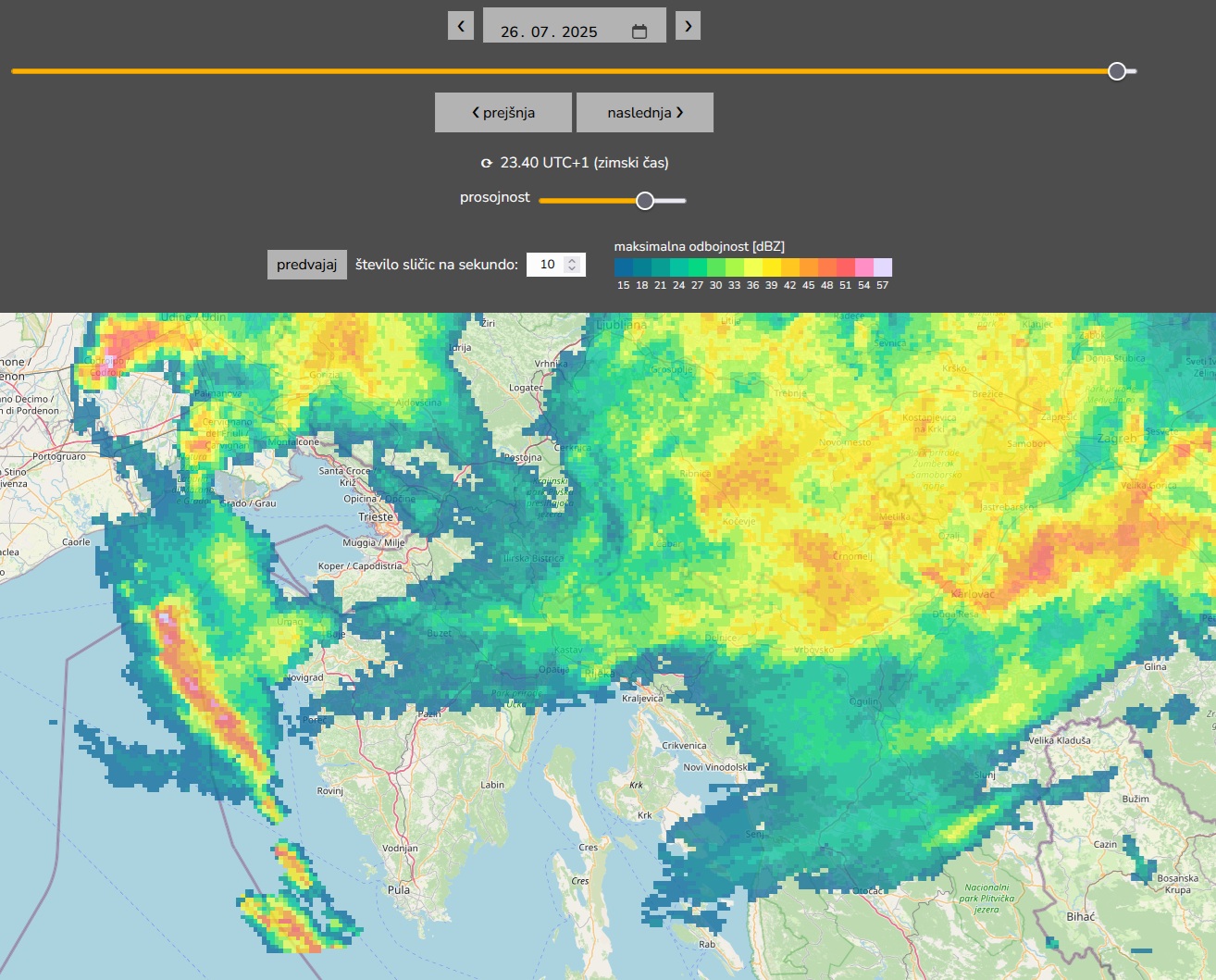
Task: Click the 57 dBZ lavender legend swatch
Action: tap(883, 267)
